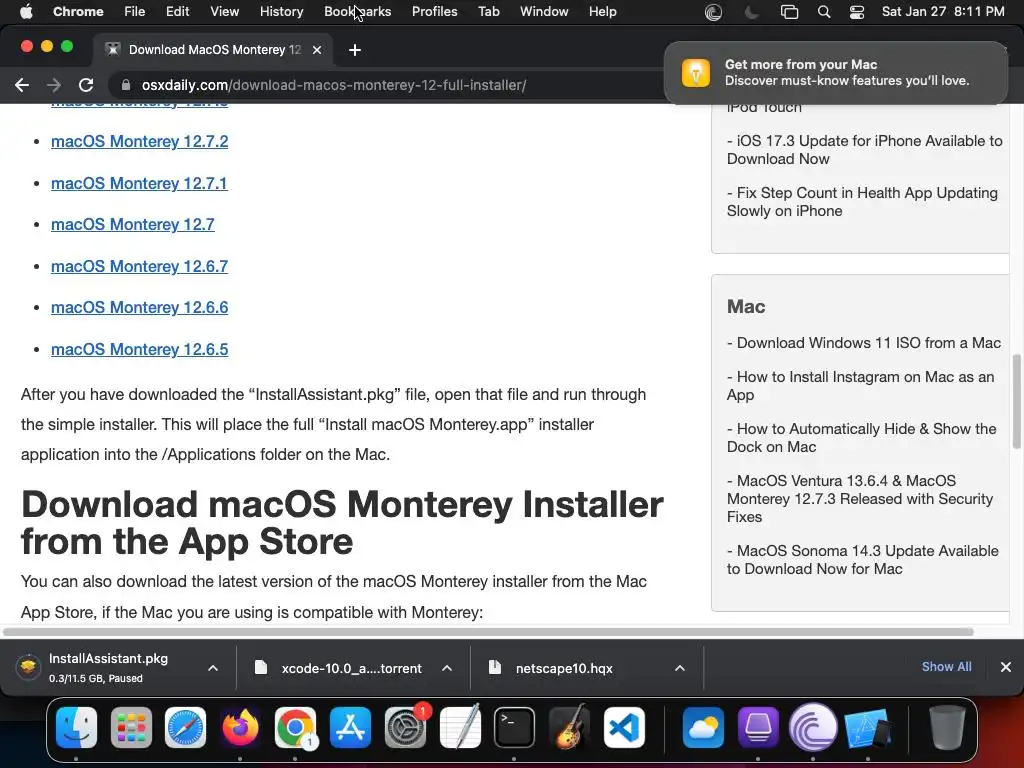Open Automatically Hide & Show Dock article
Screen dimensions: 1024x768
point(861,438)
